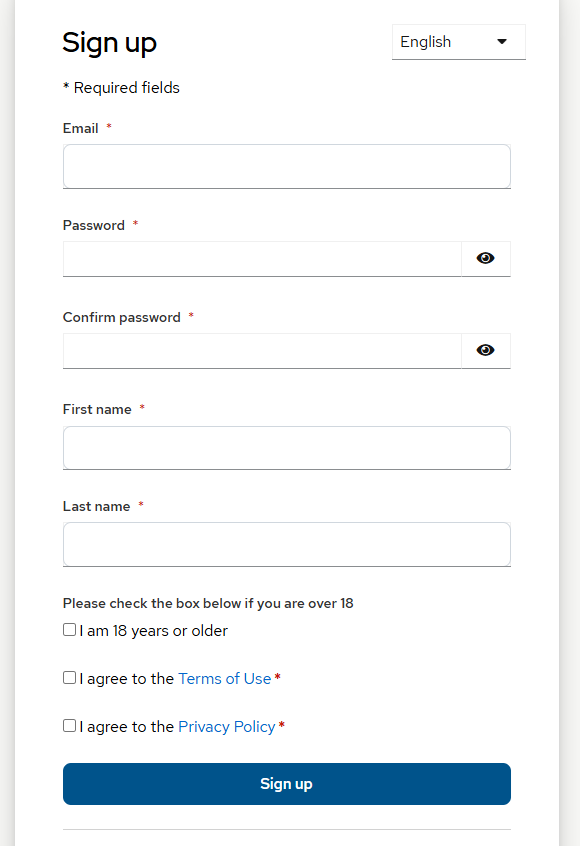Agree to the Privacy Policy checkbox
Viewport: 580px width, 846px height.
point(69,725)
